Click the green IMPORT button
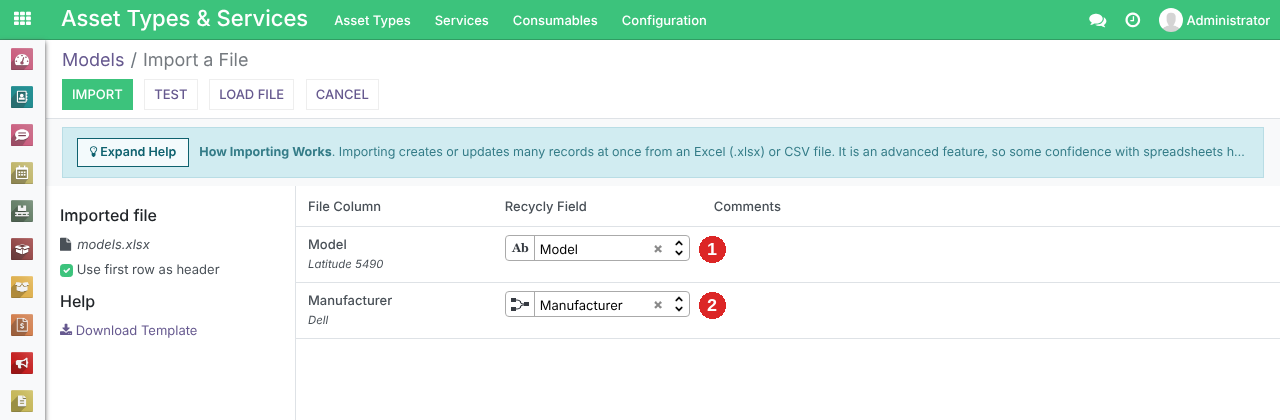The image size is (1280, 420). 97,95
